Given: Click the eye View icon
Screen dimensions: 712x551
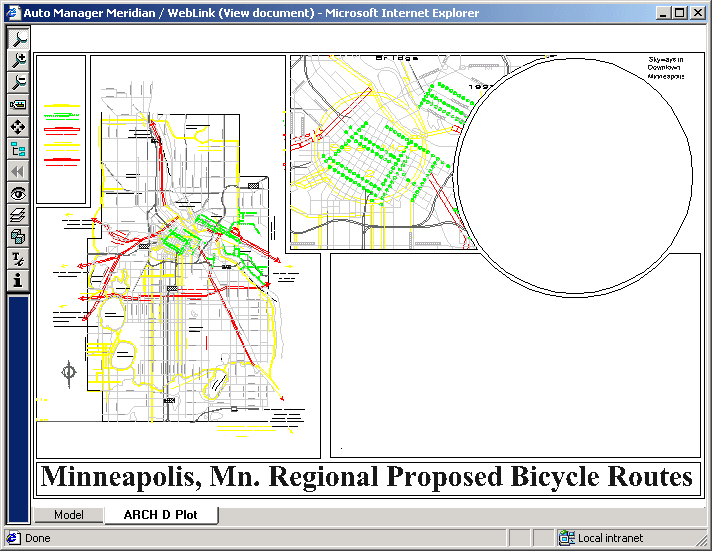Looking at the screenshot, I should pyautogui.click(x=18, y=194).
